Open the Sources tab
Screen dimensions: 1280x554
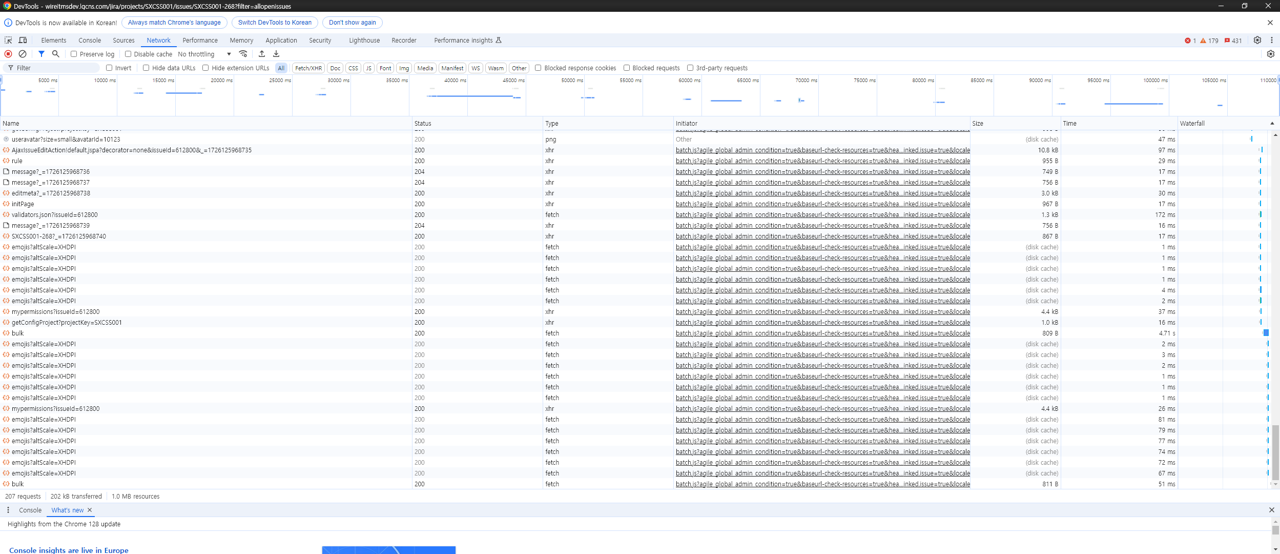(123, 40)
